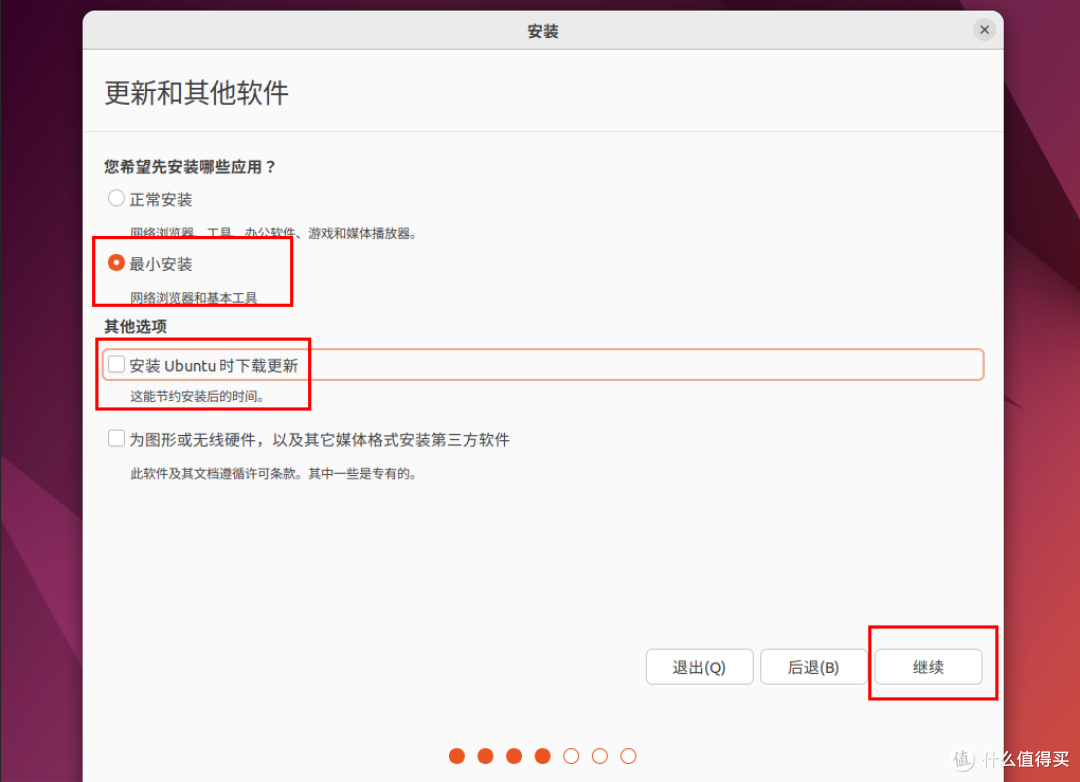This screenshot has height=782, width=1080.
Task: Select the 正常安装 radio button
Action: [x=116, y=198]
